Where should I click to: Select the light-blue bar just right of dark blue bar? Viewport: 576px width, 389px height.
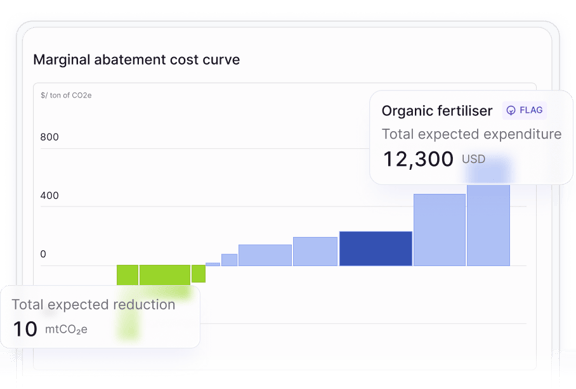pos(439,230)
